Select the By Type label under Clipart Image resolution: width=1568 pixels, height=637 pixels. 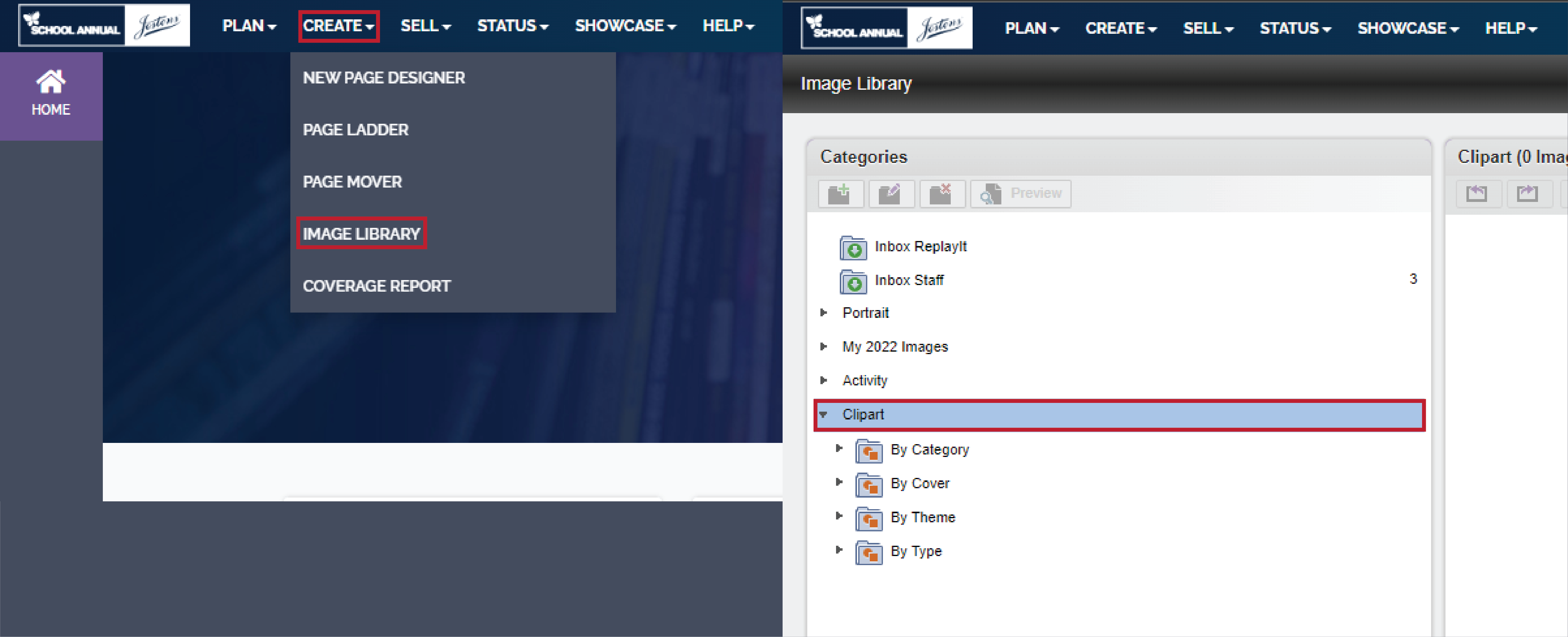[x=916, y=551]
